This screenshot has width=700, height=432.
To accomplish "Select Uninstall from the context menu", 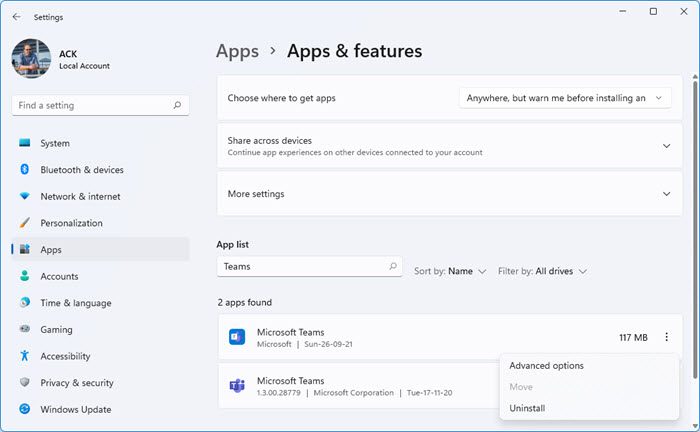I will pos(527,408).
